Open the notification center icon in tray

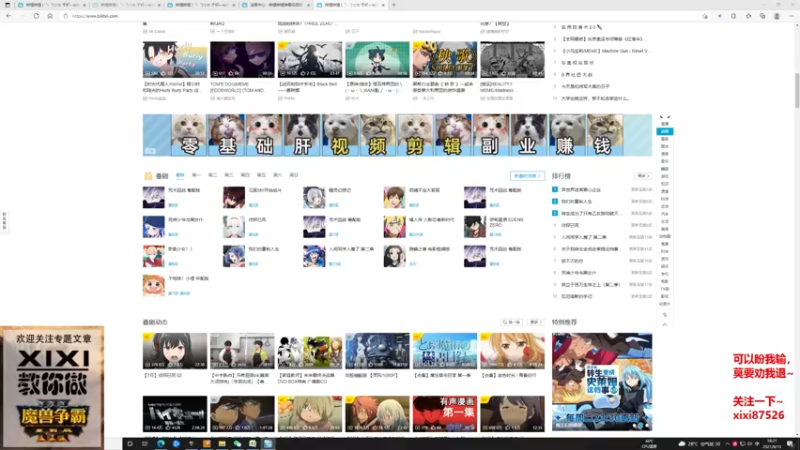pos(790,444)
